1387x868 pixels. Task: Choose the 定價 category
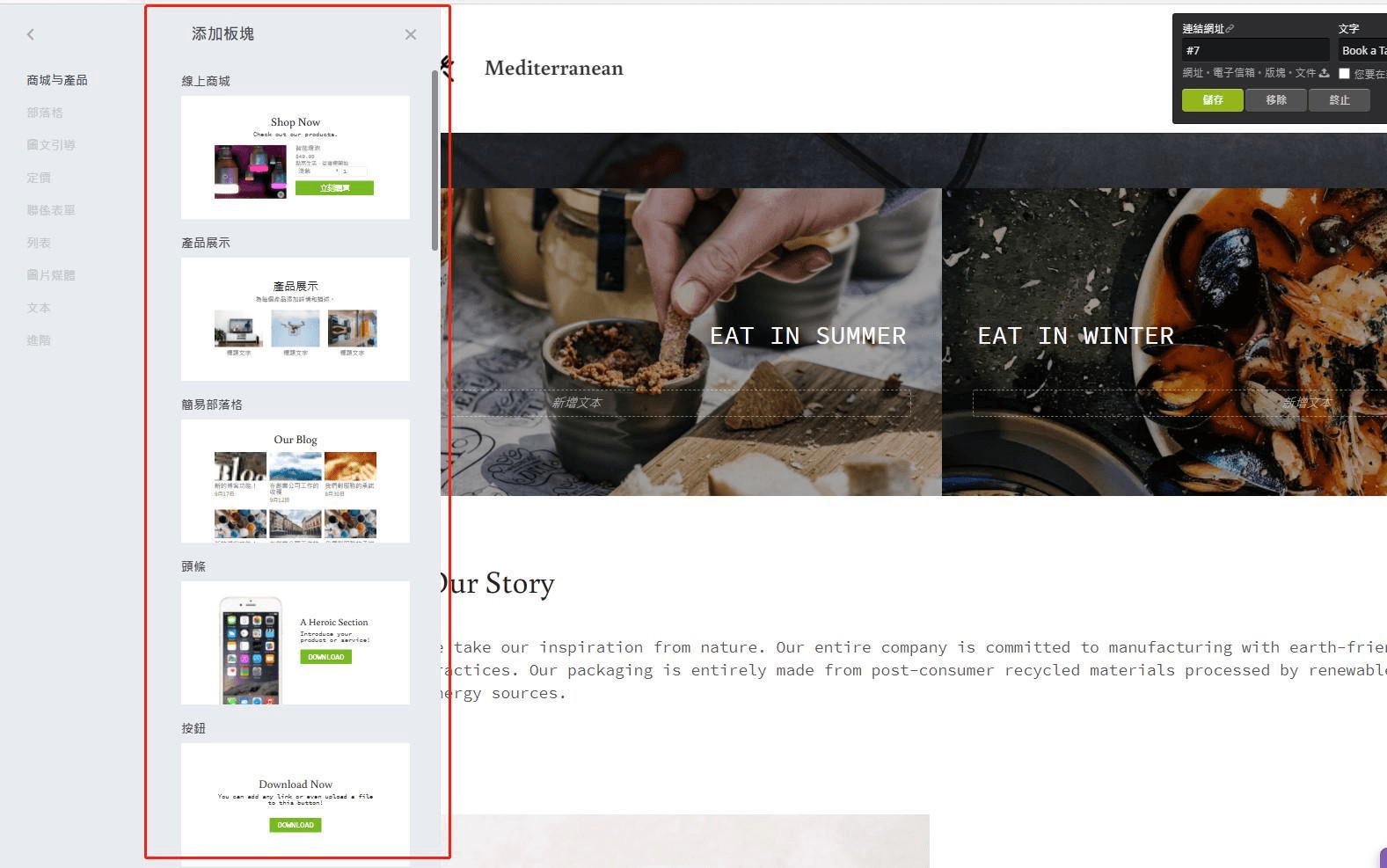pos(39,178)
